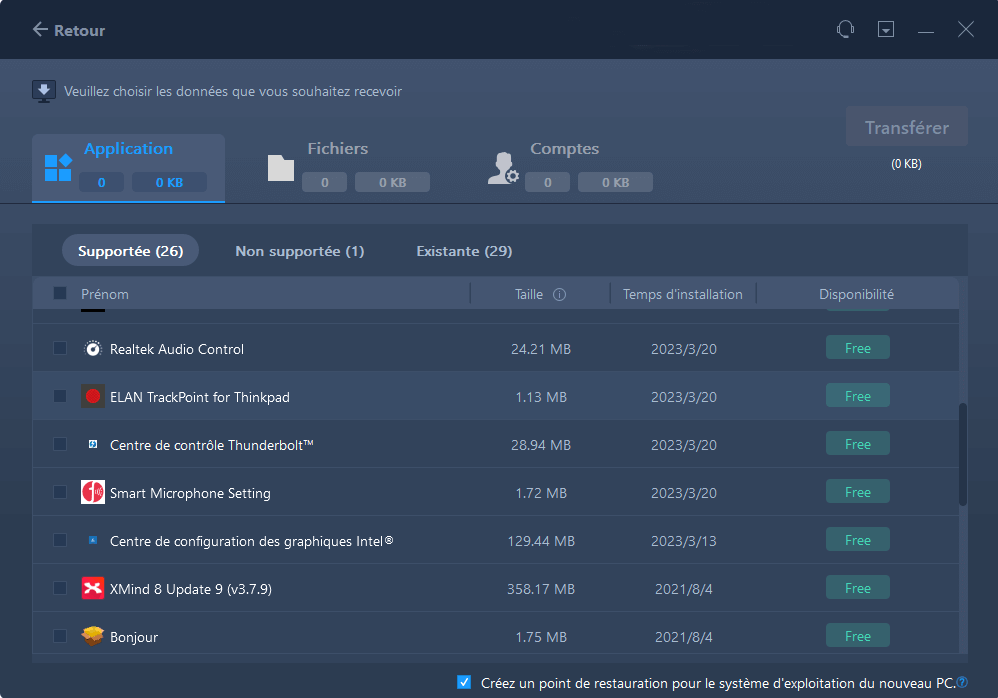This screenshot has height=698, width=998.
Task: Select the Intel graphics configuration center icon
Action: click(92, 539)
